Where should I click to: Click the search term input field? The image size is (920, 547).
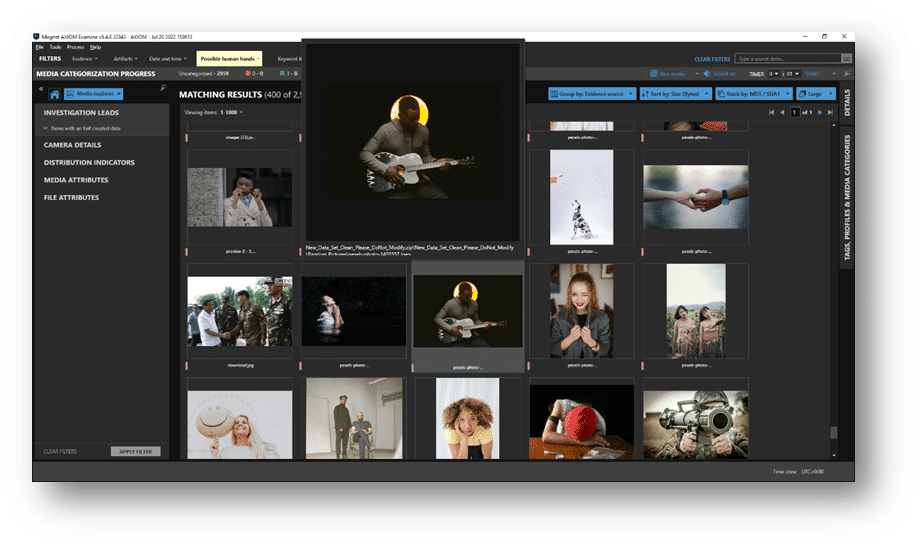click(788, 59)
